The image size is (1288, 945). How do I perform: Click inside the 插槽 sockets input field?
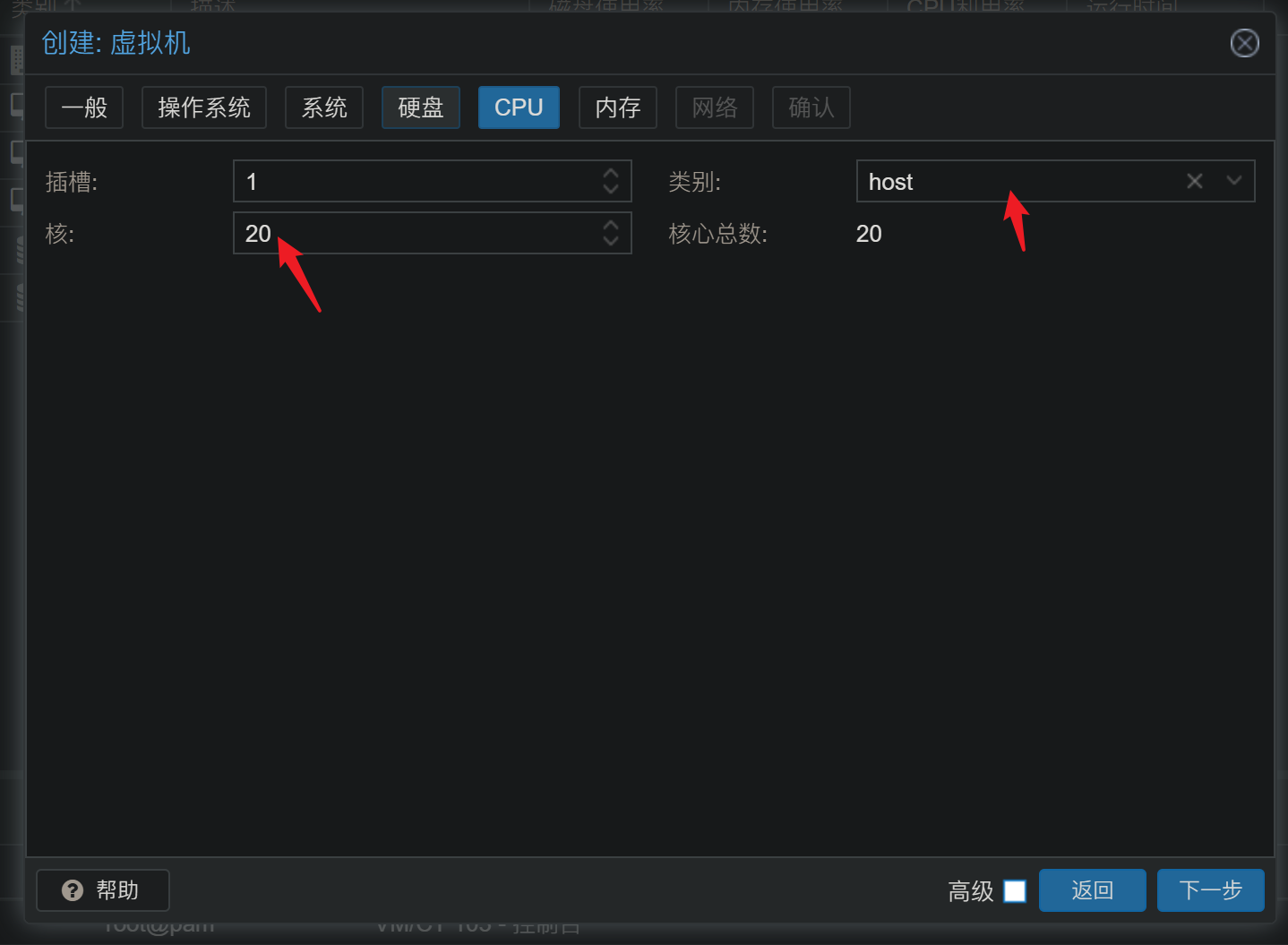(x=412, y=182)
